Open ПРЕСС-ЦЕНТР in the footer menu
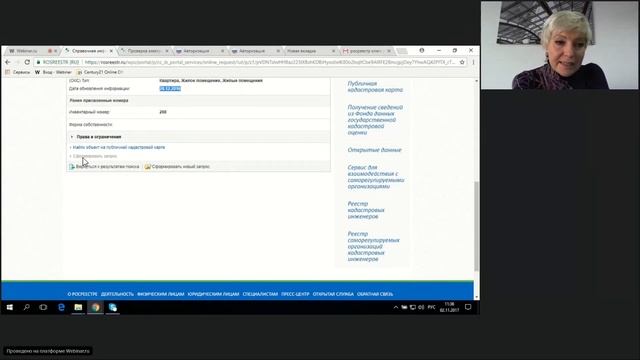This screenshot has height=360, width=640. [295, 294]
